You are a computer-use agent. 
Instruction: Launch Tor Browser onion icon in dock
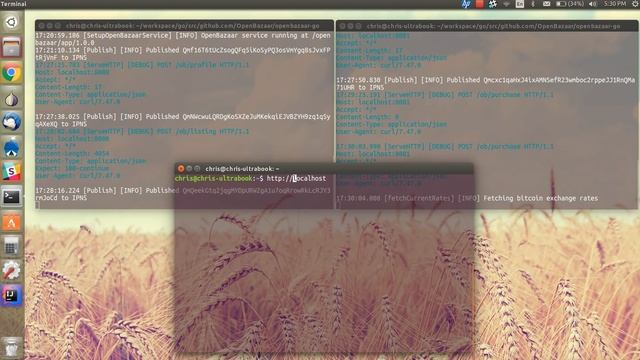11,99
